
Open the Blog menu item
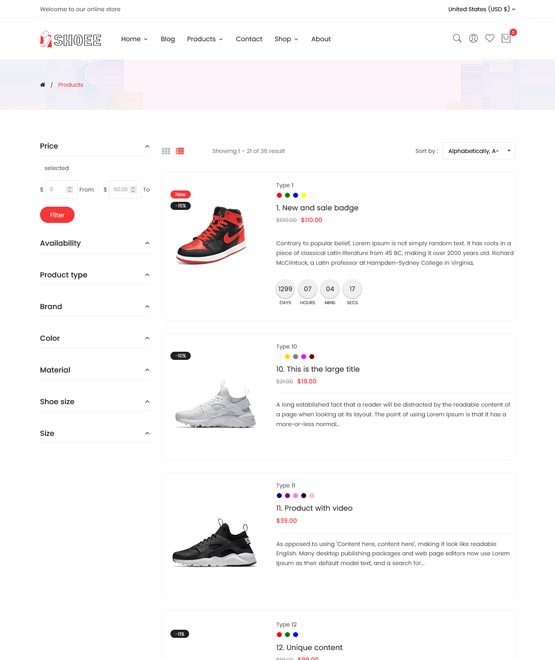(x=167, y=39)
